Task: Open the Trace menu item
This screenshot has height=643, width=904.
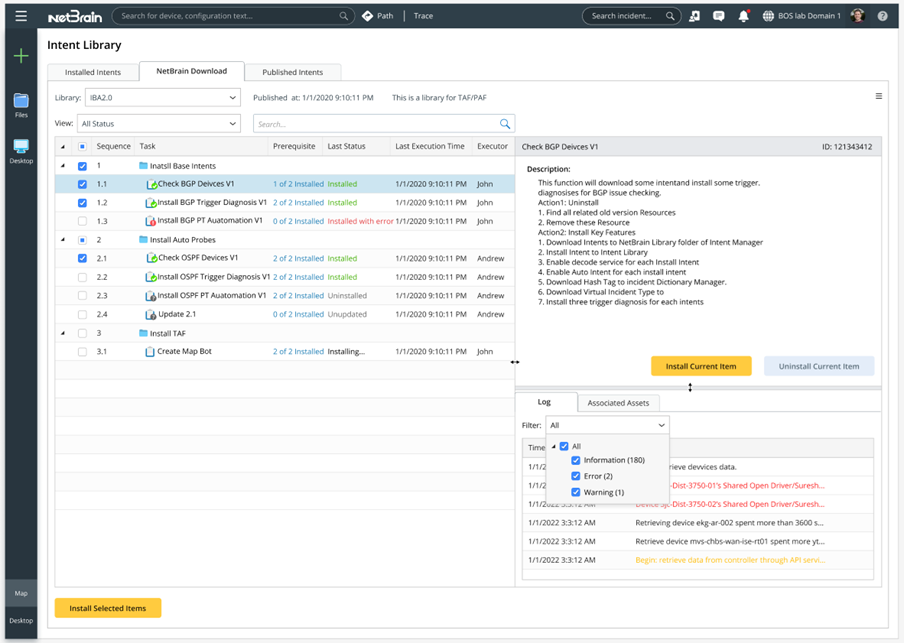Action: tap(423, 16)
